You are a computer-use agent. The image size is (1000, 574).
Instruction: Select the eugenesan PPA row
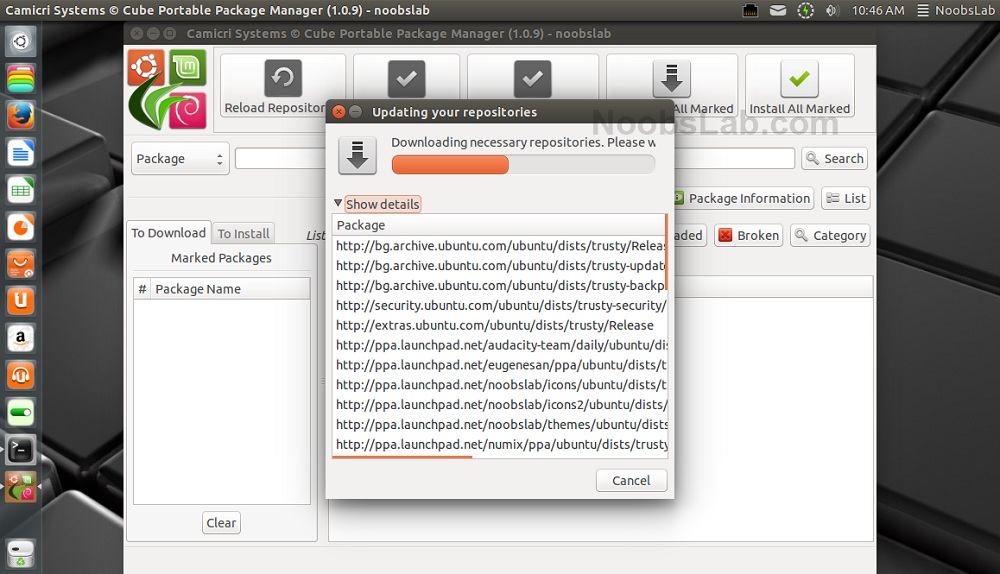tap(500, 365)
